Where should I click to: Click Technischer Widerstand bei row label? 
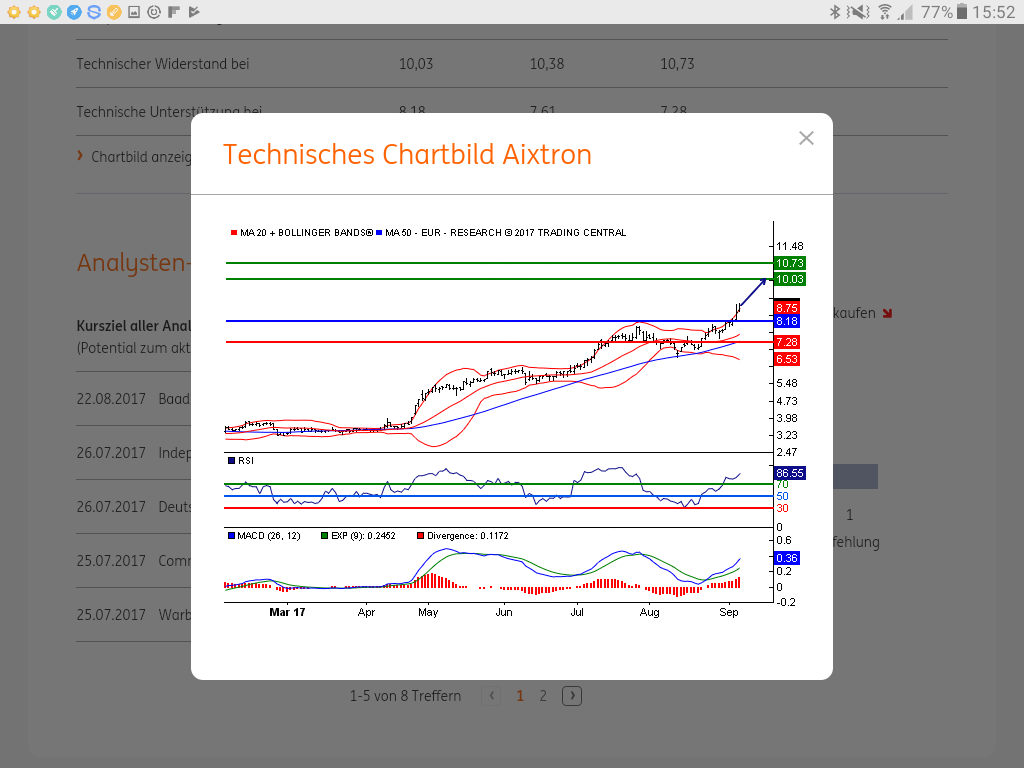163,64
